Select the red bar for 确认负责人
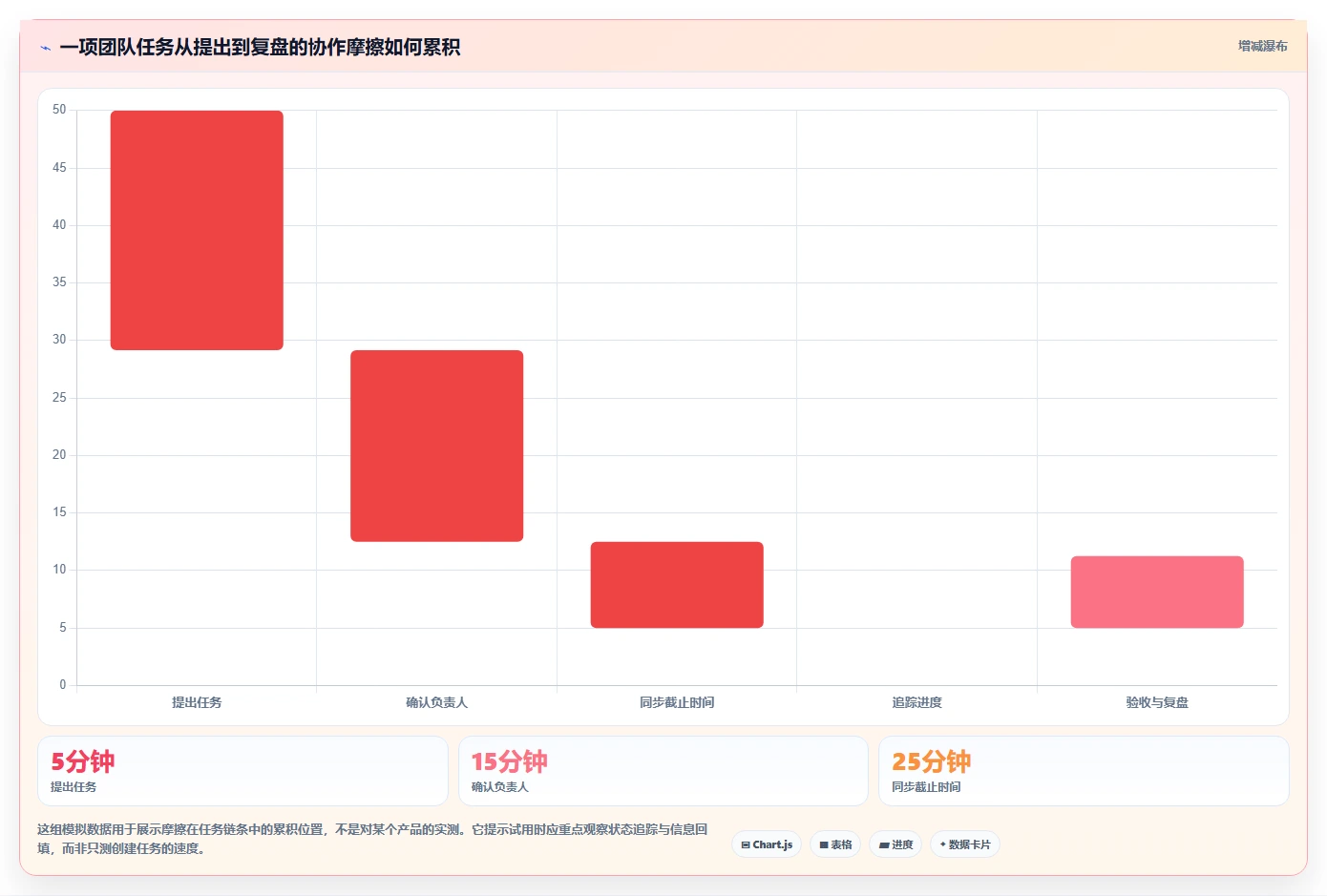The image size is (1327, 896). click(x=436, y=446)
